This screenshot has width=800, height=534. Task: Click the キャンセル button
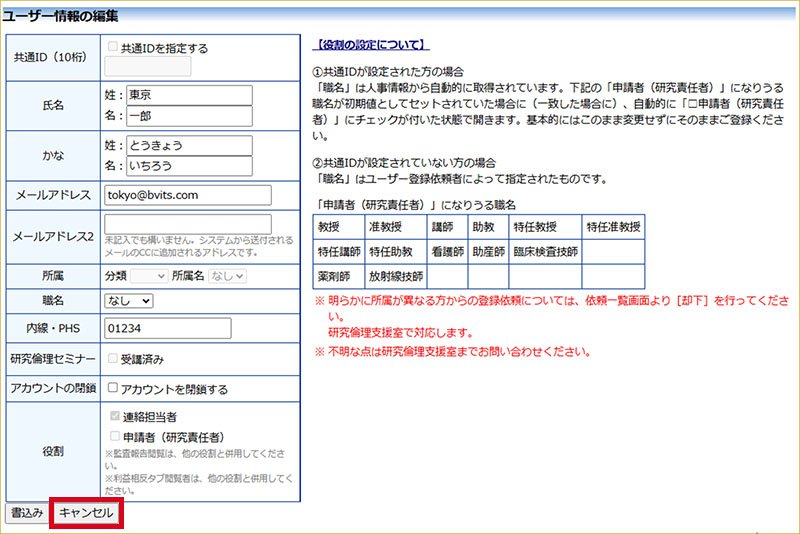tap(86, 513)
